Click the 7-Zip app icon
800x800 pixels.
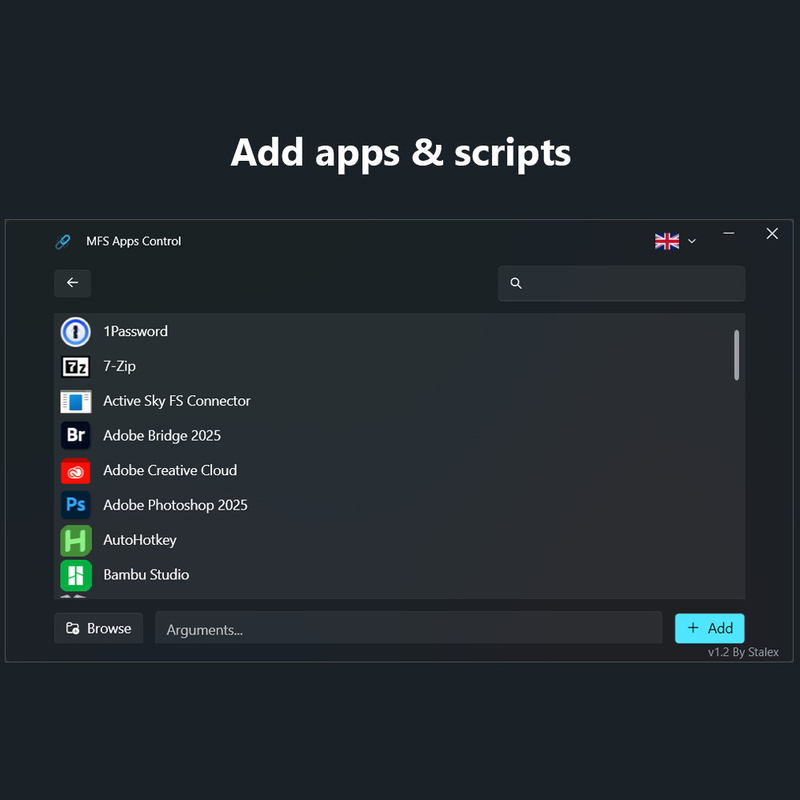(x=76, y=366)
